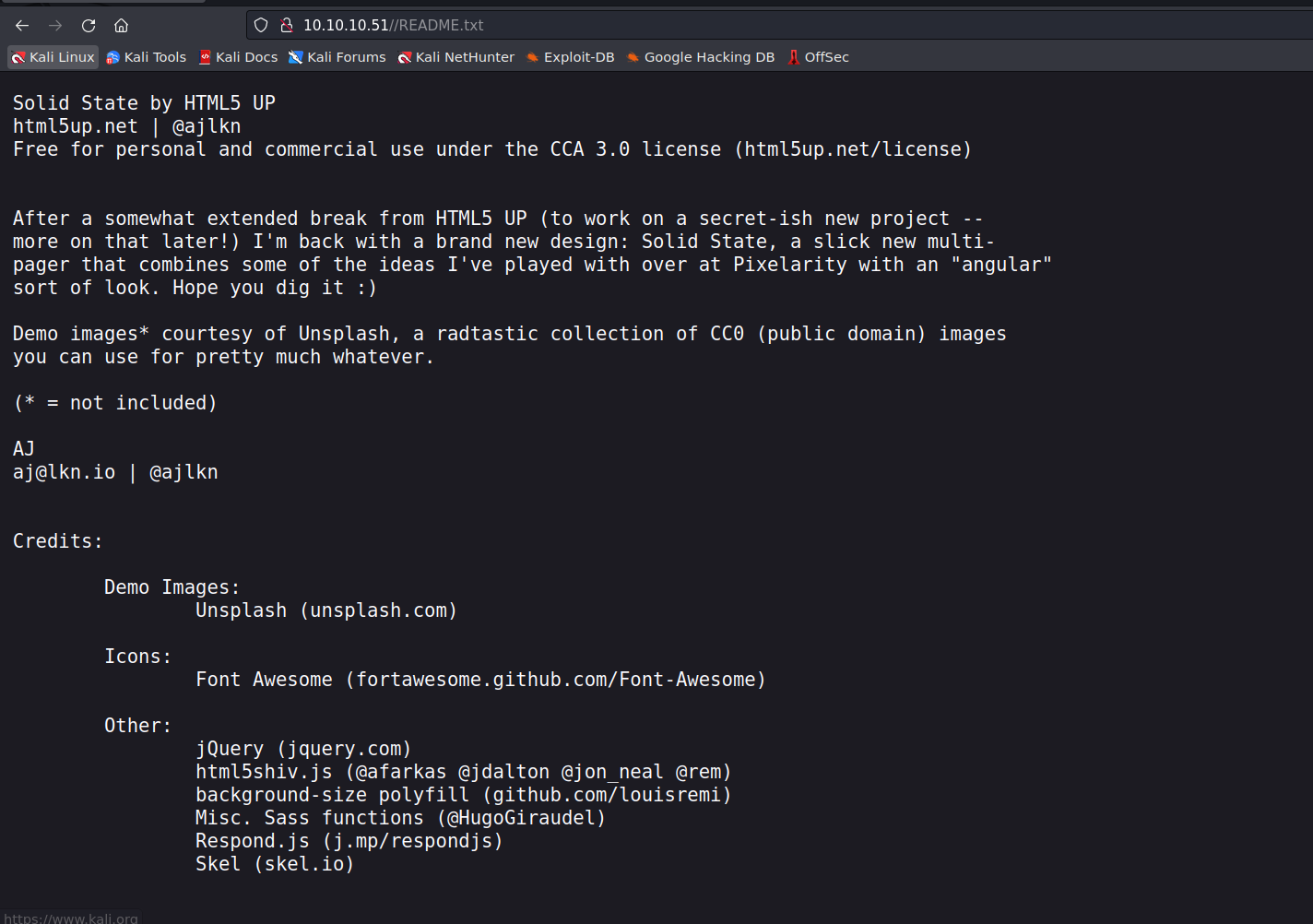Open the Kali Docs bookmark

238,57
